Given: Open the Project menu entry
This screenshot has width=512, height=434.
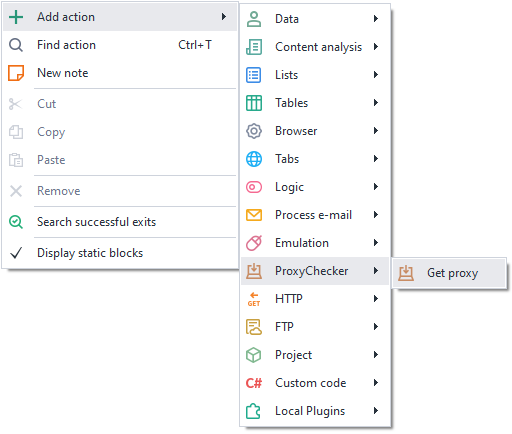Looking at the screenshot, I should tap(315, 355).
